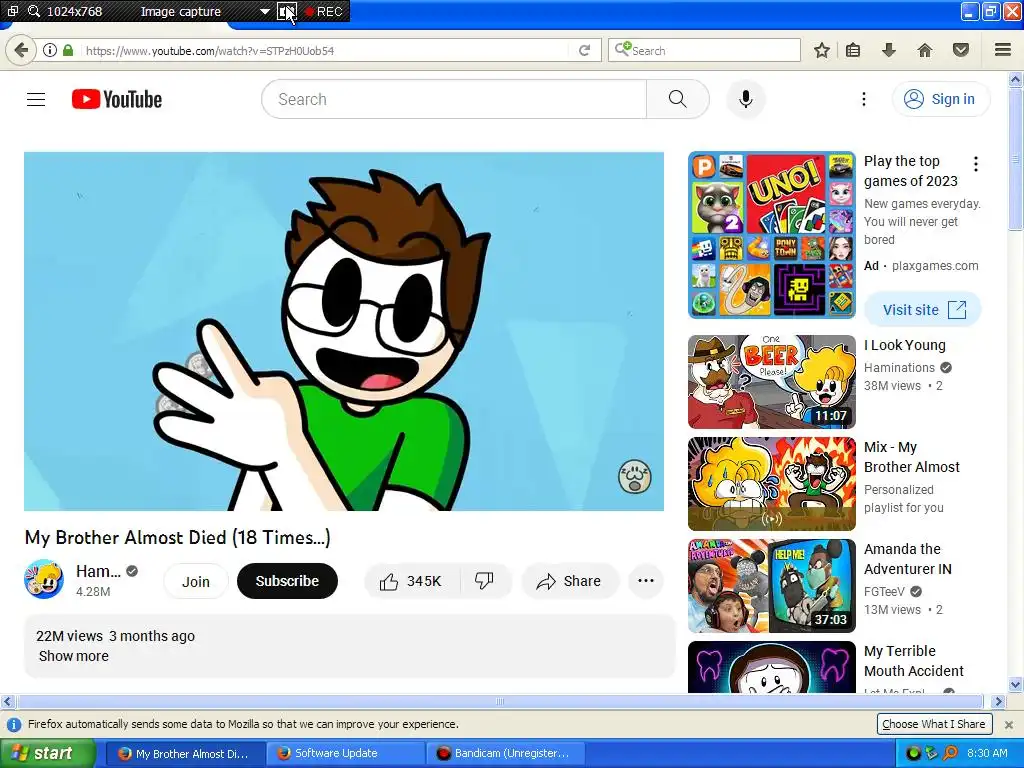Image resolution: width=1024 pixels, height=768 pixels.
Task: Select My Brother Almost Died taskbar item
Action: (x=185, y=754)
